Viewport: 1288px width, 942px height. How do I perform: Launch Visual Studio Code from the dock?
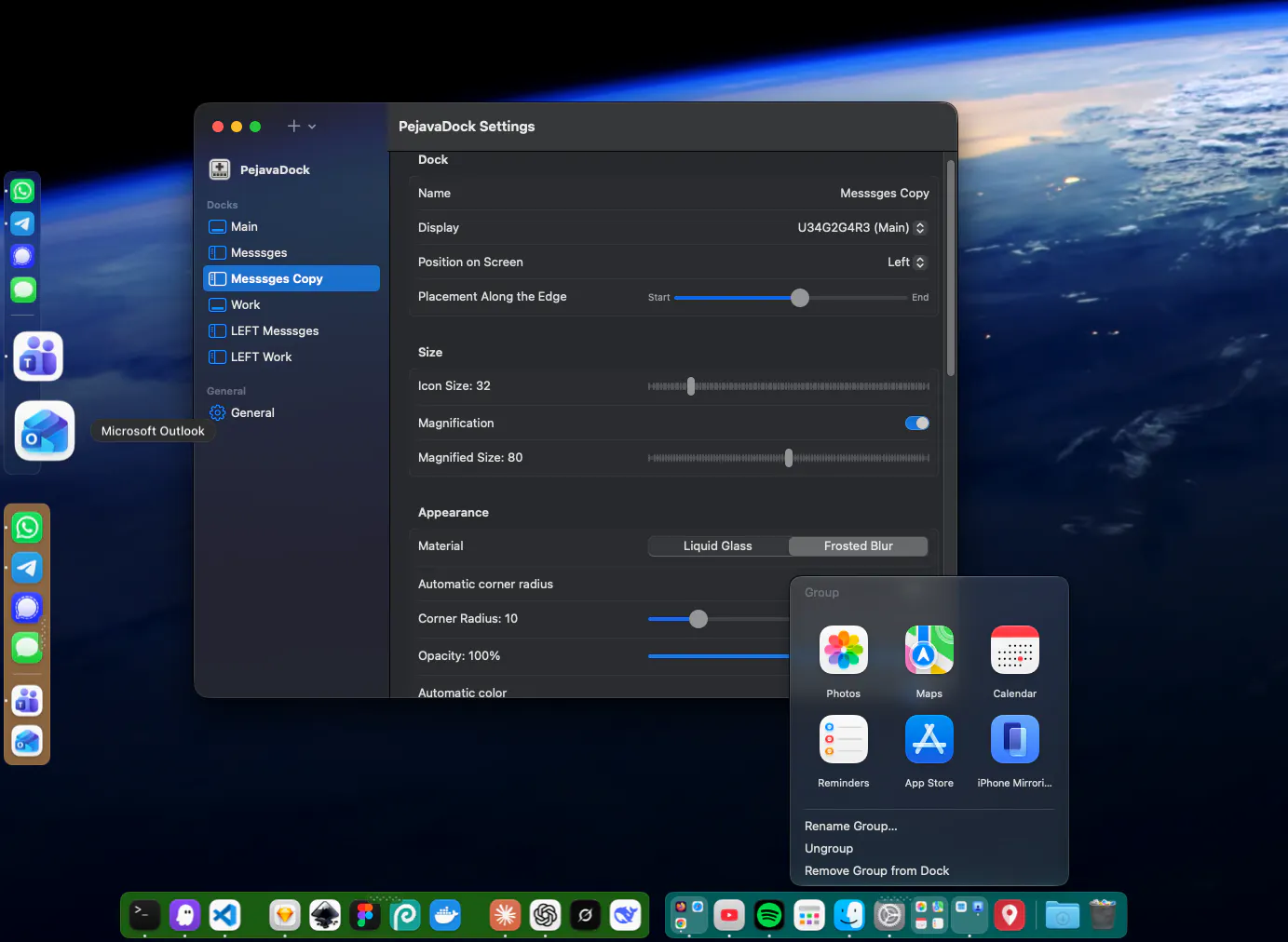(x=224, y=916)
